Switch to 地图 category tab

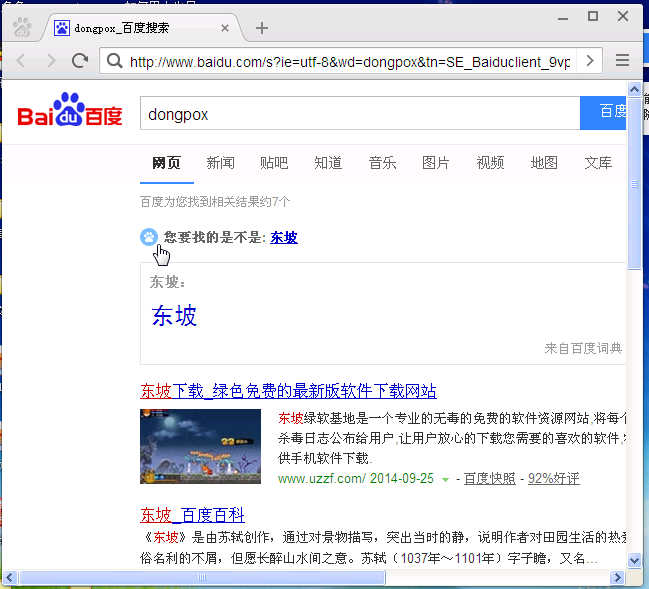pyautogui.click(x=544, y=163)
